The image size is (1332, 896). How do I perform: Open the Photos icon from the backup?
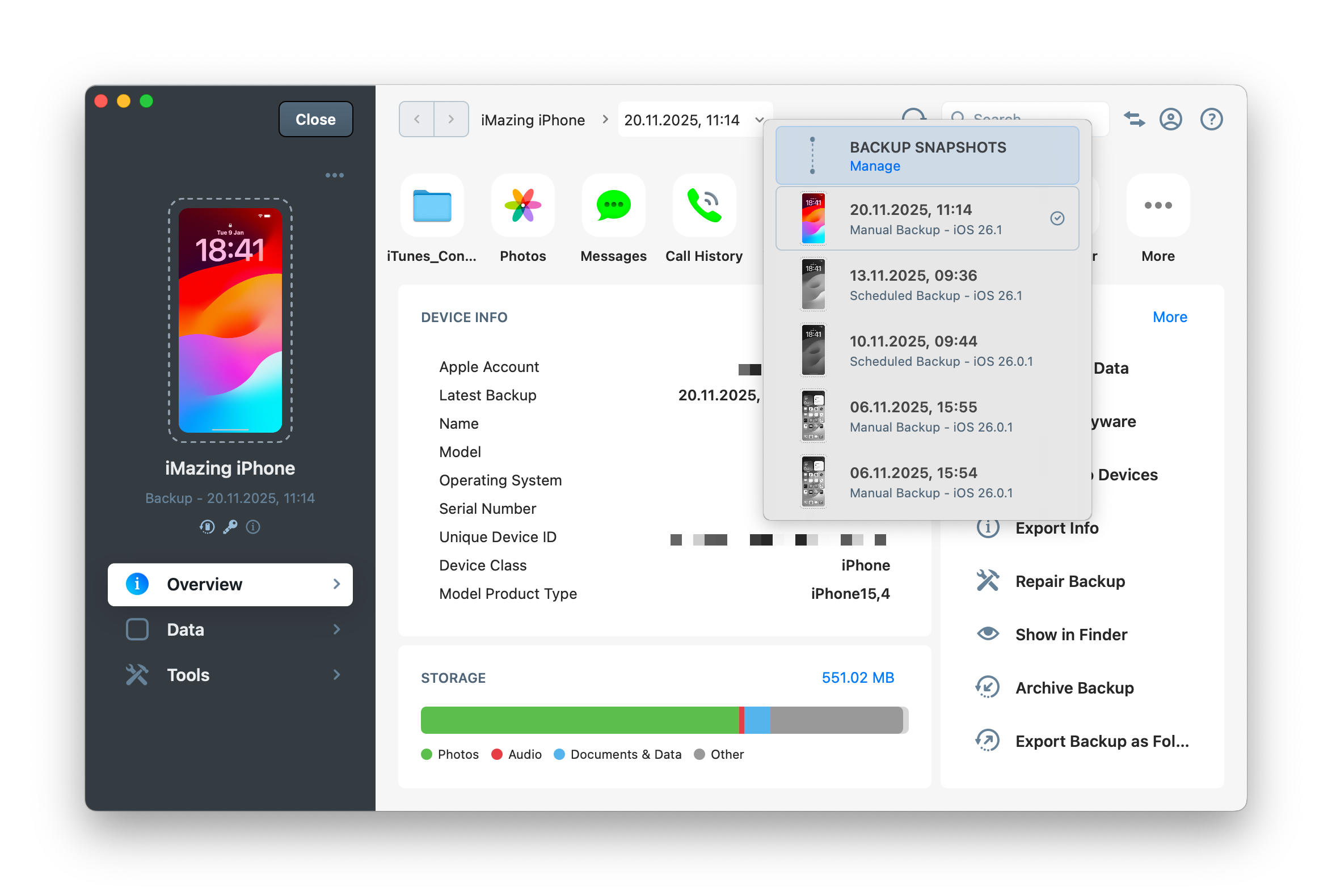[x=522, y=206]
